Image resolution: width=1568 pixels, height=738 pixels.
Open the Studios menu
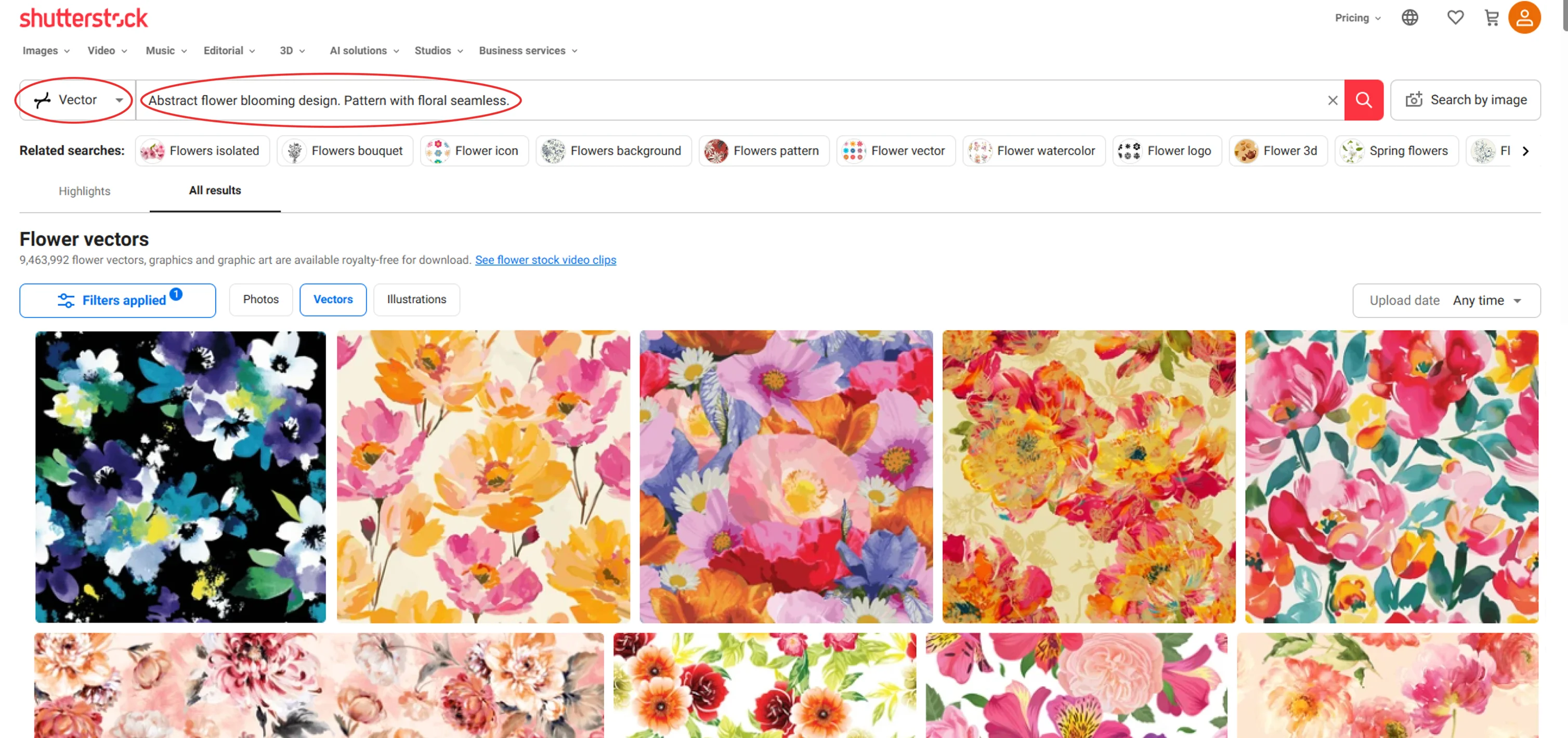click(439, 50)
